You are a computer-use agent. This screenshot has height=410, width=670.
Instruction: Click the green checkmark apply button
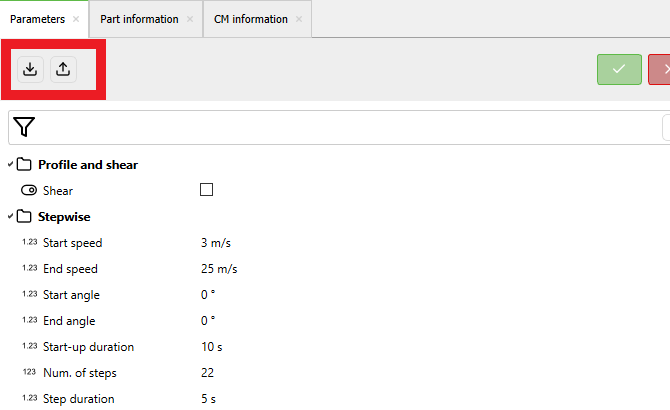tap(619, 69)
